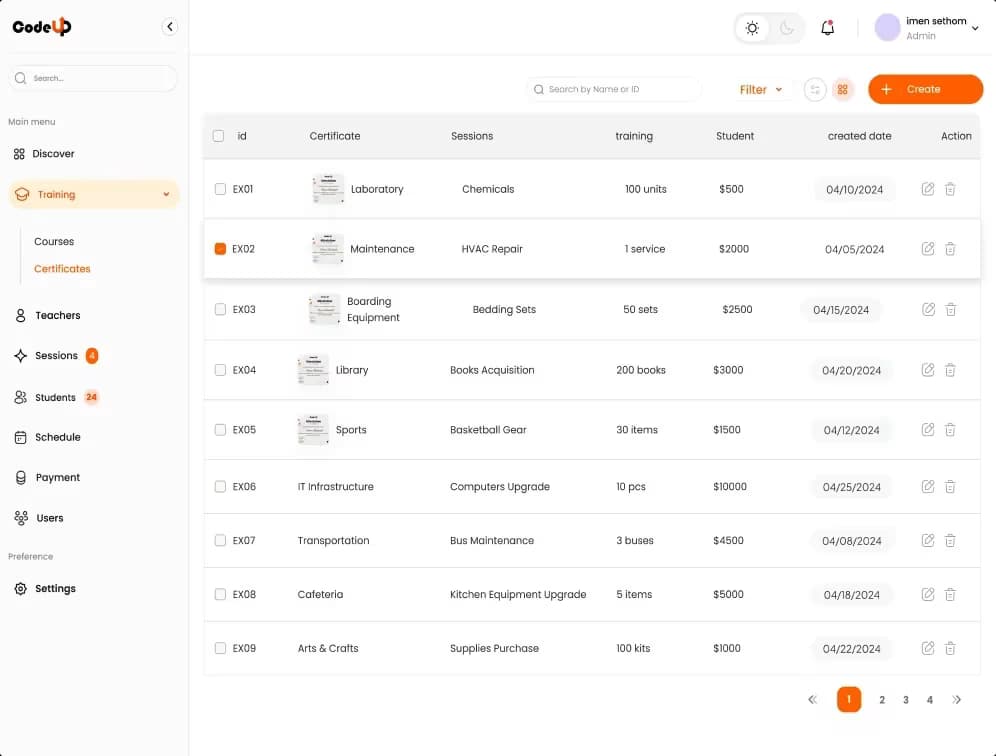Collapse the sidebar with arrow button

coord(170,27)
